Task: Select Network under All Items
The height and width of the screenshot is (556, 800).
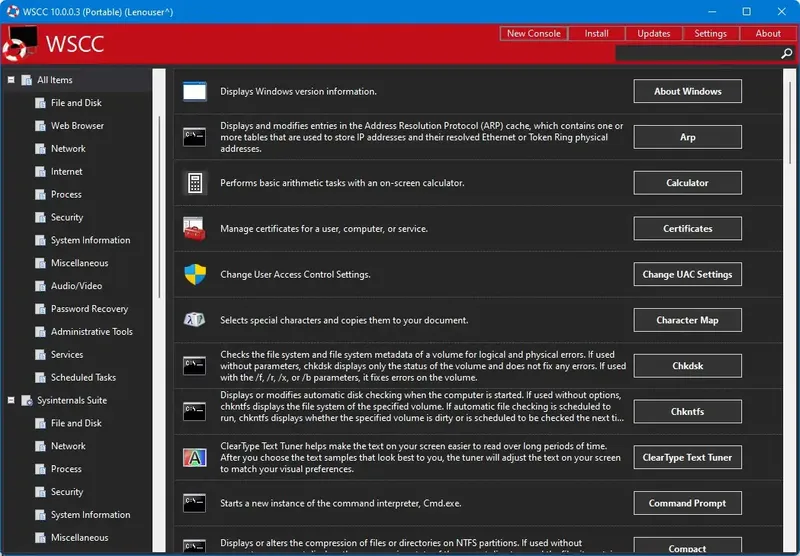Action: pos(68,148)
